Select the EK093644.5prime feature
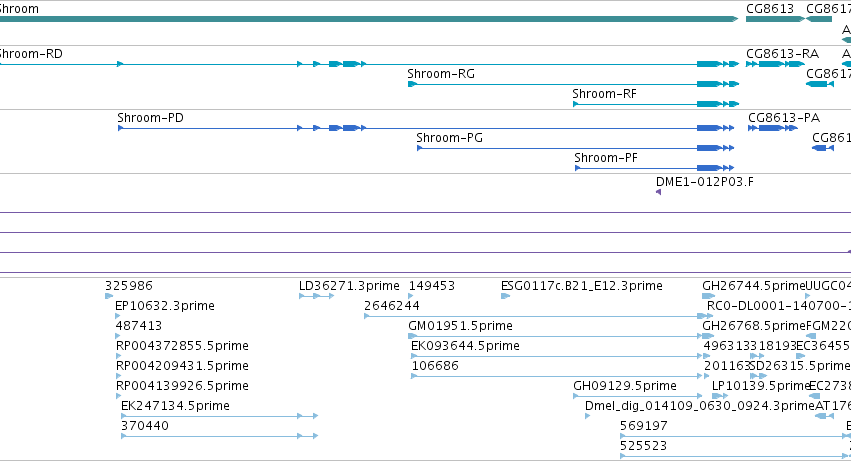 [x=557, y=356]
